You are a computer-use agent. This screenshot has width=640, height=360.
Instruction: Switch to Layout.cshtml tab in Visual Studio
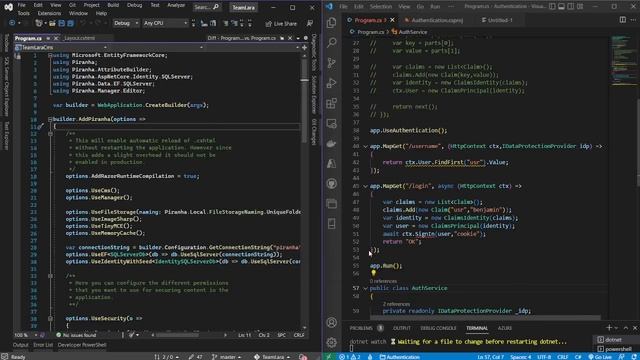click(x=80, y=38)
